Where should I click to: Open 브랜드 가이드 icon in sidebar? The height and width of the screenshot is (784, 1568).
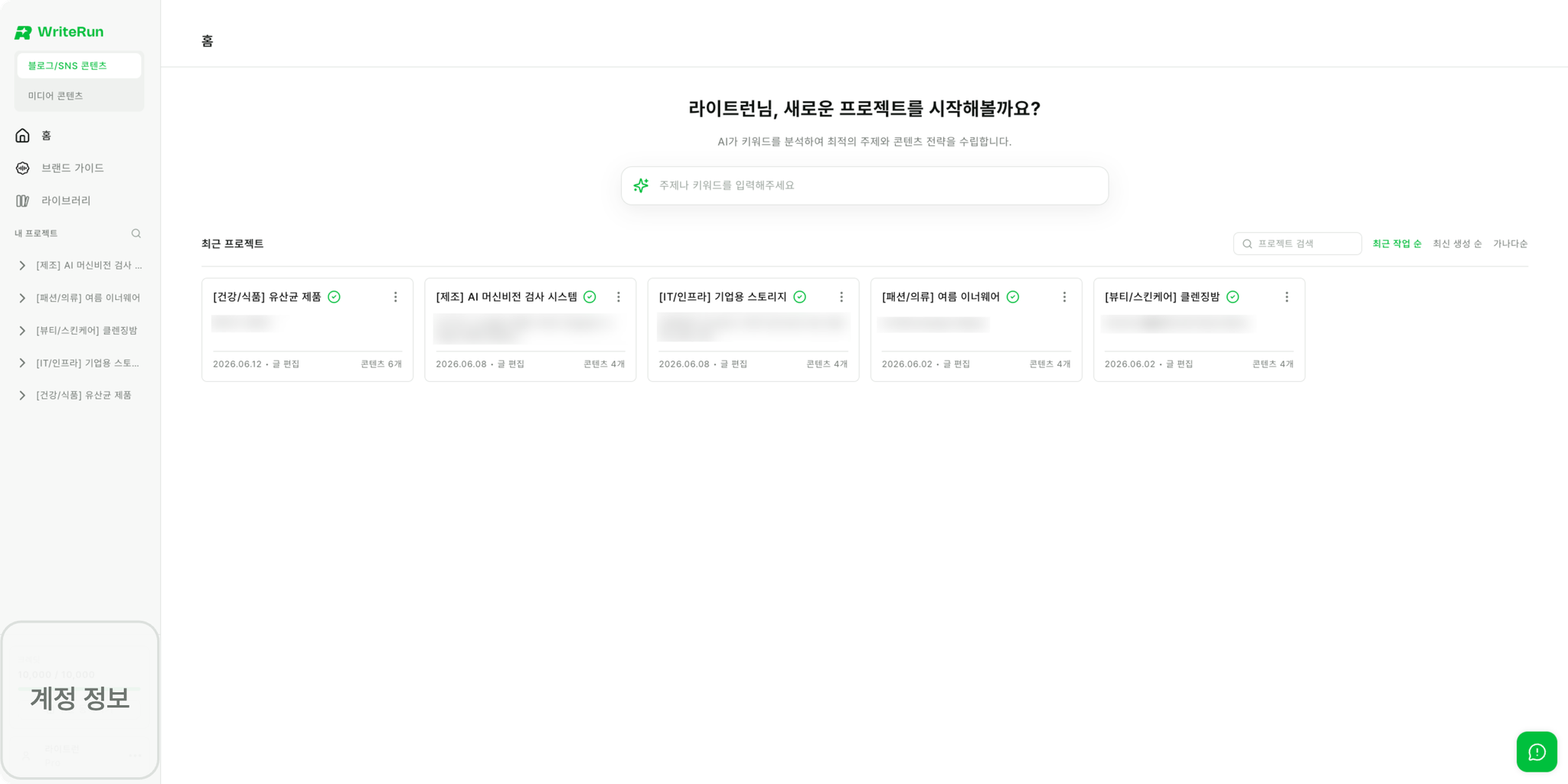coord(22,168)
